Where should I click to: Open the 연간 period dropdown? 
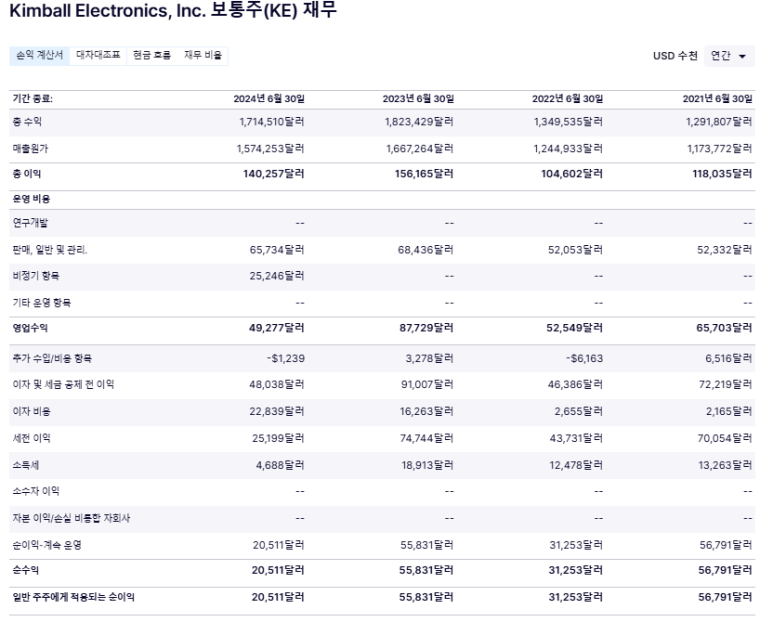[729, 56]
